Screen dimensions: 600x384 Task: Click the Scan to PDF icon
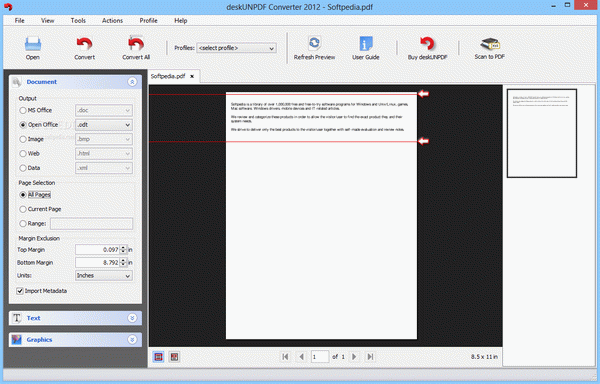490,44
